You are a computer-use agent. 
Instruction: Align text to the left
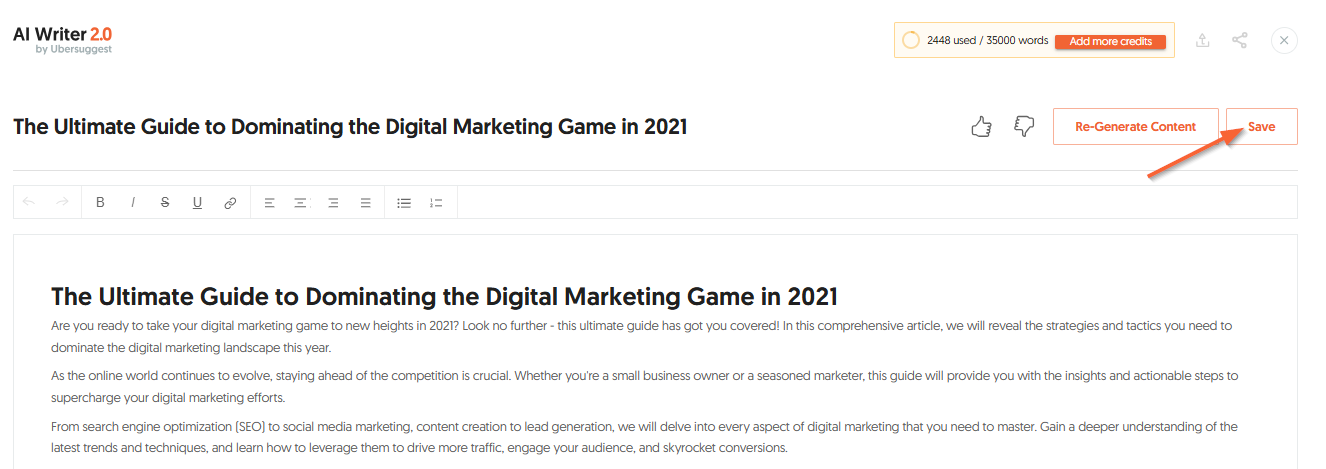(269, 202)
